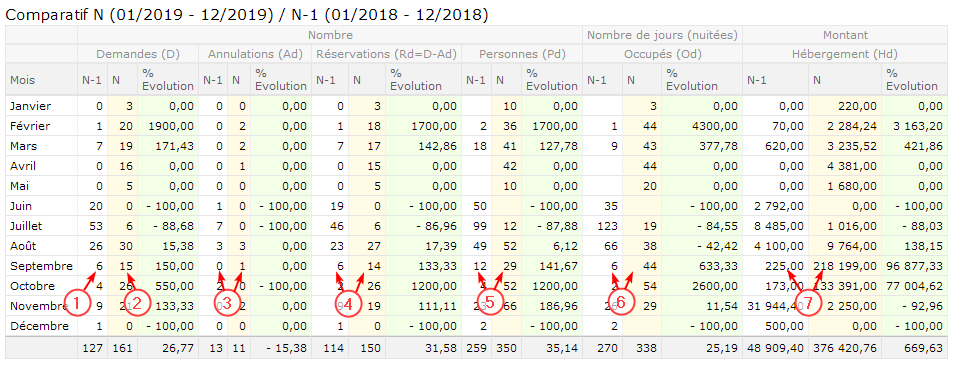Select the Occupés (Od) column header
This screenshot has width=958, height=368.
[662, 54]
